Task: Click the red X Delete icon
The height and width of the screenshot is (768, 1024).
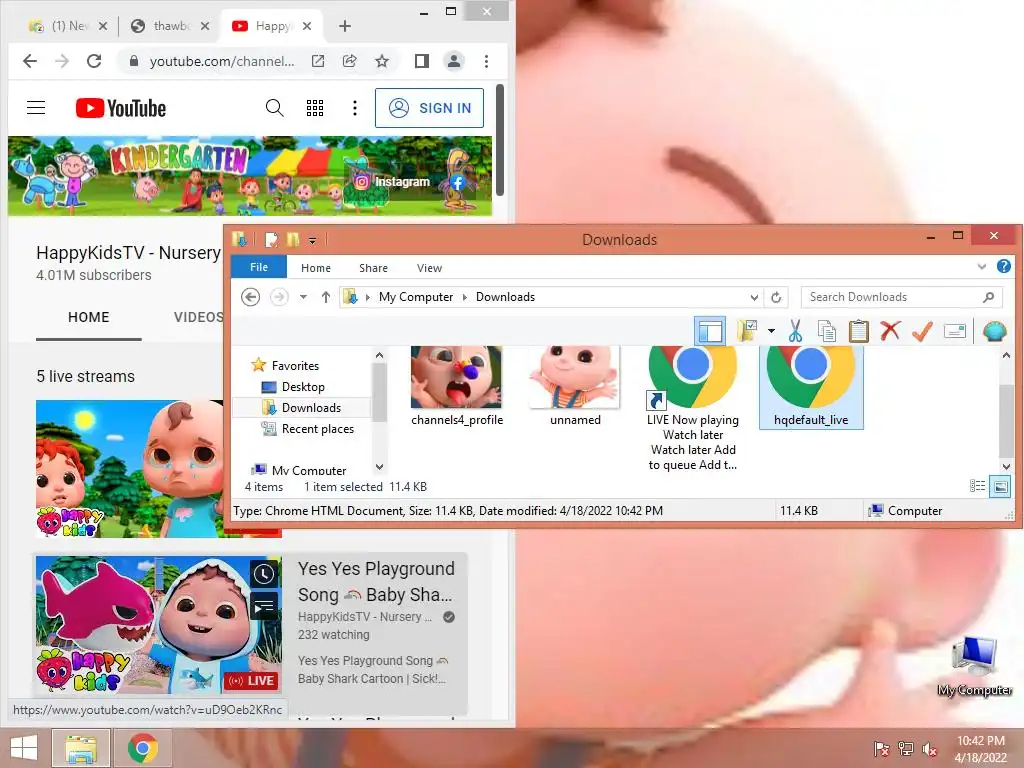Action: [890, 331]
